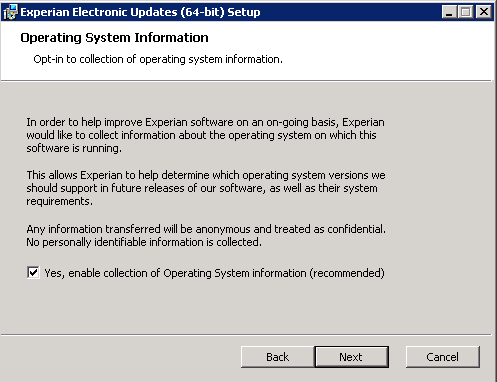Click the 'Opt-in to collection' subtitle text
This screenshot has width=497, height=382.
click(x=158, y=59)
